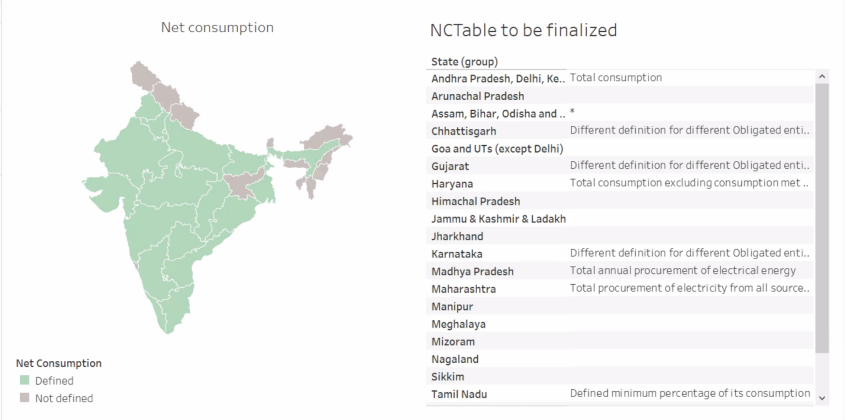Click the grey Jammu & Kashmir region on map

coord(148,77)
